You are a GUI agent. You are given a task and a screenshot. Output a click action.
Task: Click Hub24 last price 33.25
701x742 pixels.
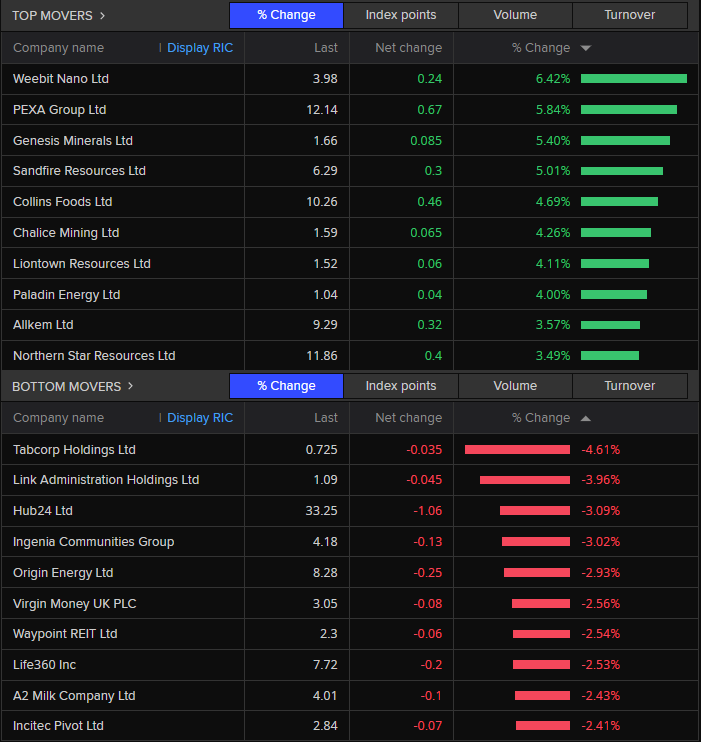(x=321, y=511)
